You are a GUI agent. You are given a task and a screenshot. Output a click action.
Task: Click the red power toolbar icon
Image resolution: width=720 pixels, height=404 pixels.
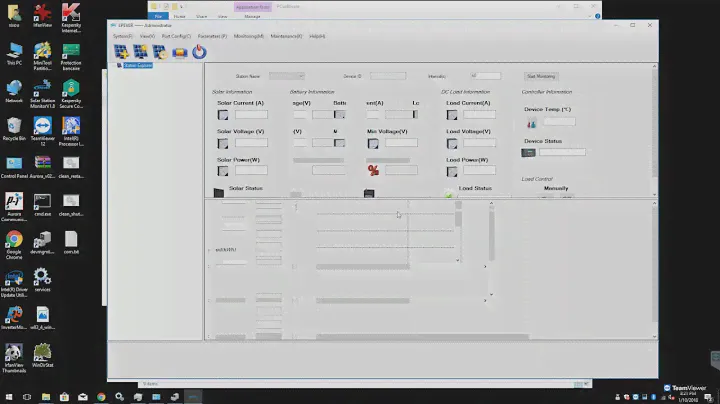coord(199,51)
